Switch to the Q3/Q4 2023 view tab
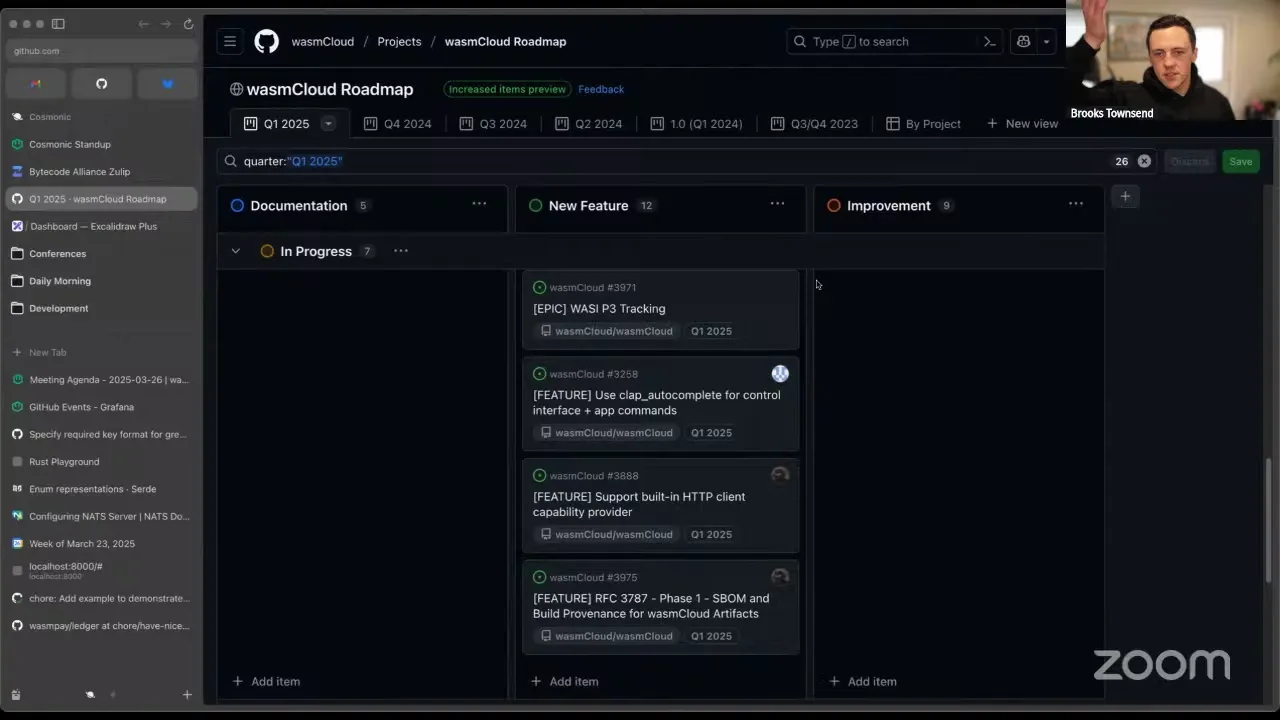This screenshot has width=1280, height=720. pos(814,124)
